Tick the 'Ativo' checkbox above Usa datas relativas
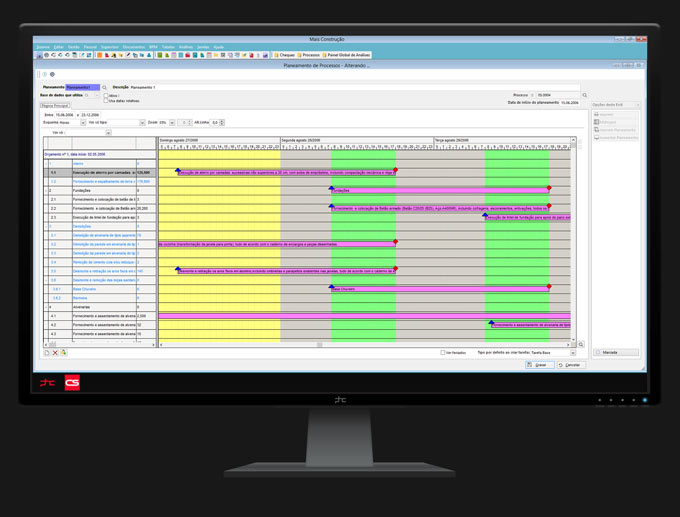The height and width of the screenshot is (517, 680). click(x=107, y=94)
